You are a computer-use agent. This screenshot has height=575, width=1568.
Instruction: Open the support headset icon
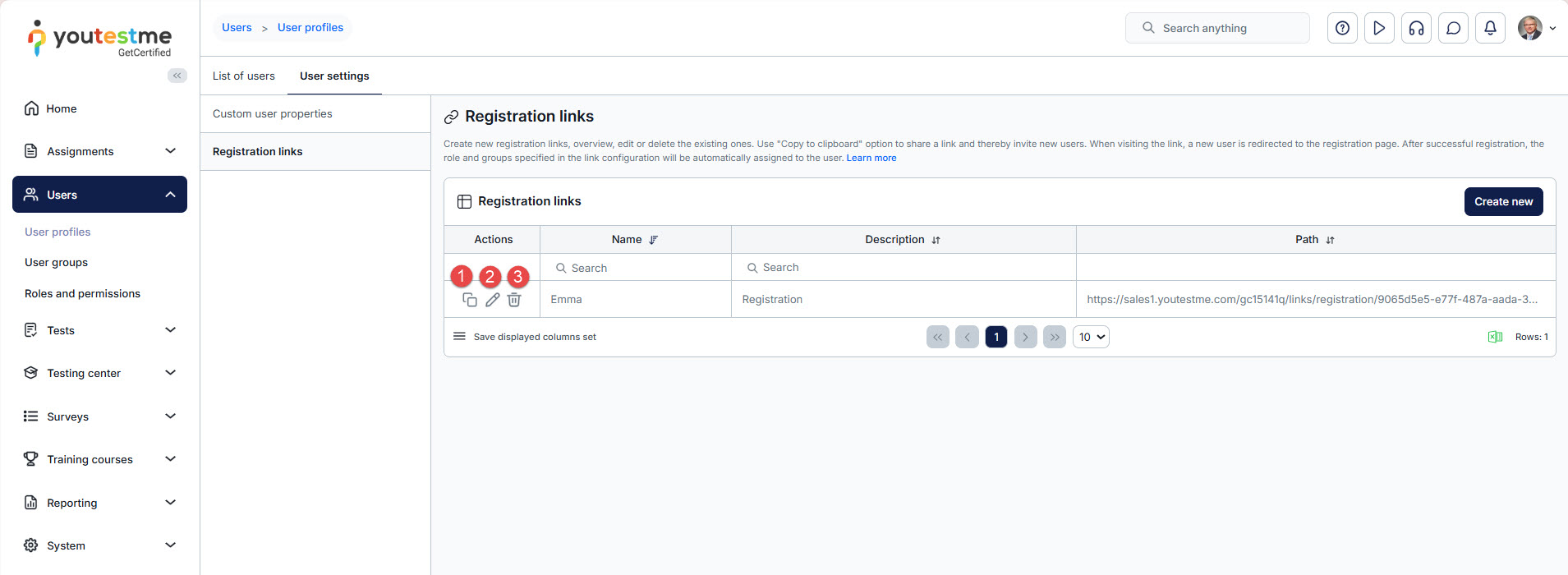coord(1416,28)
